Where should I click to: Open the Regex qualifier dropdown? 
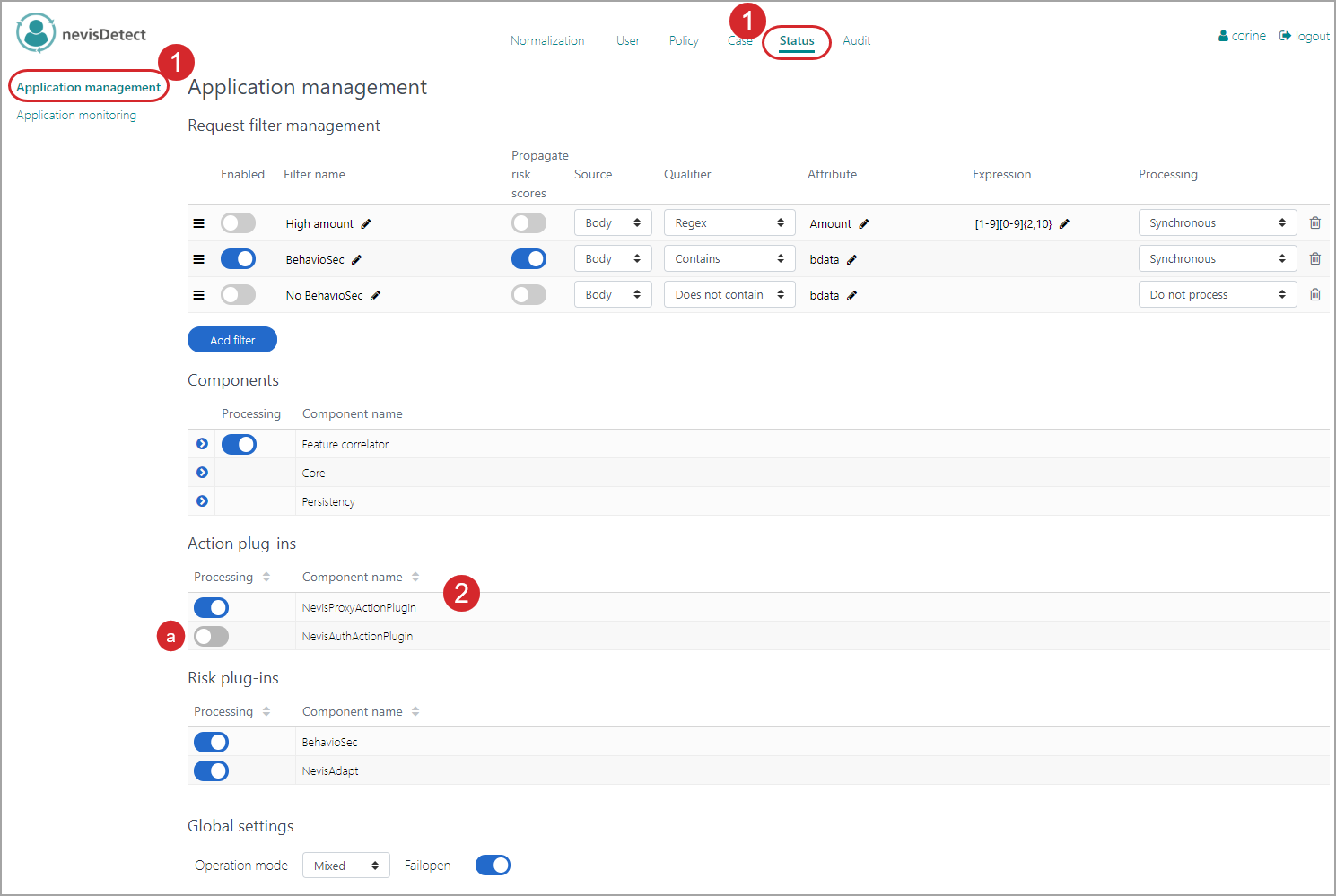[729, 223]
